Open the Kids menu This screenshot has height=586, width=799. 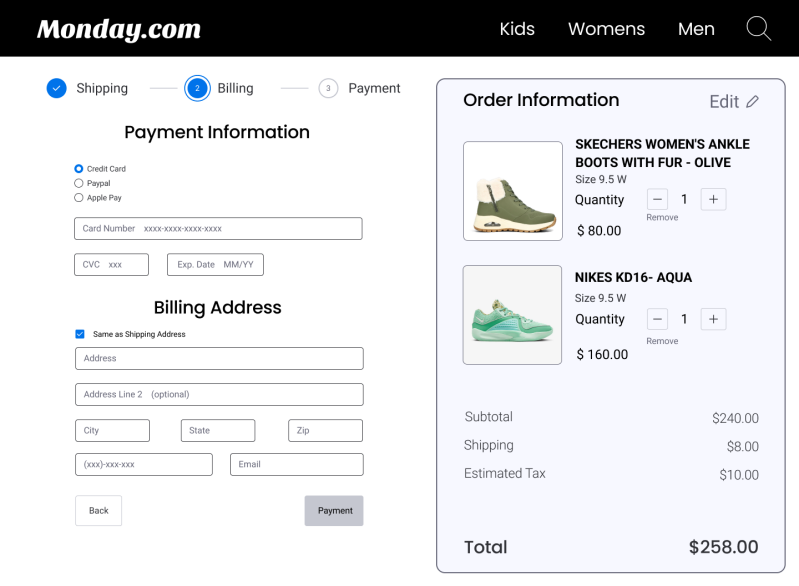pos(517,29)
